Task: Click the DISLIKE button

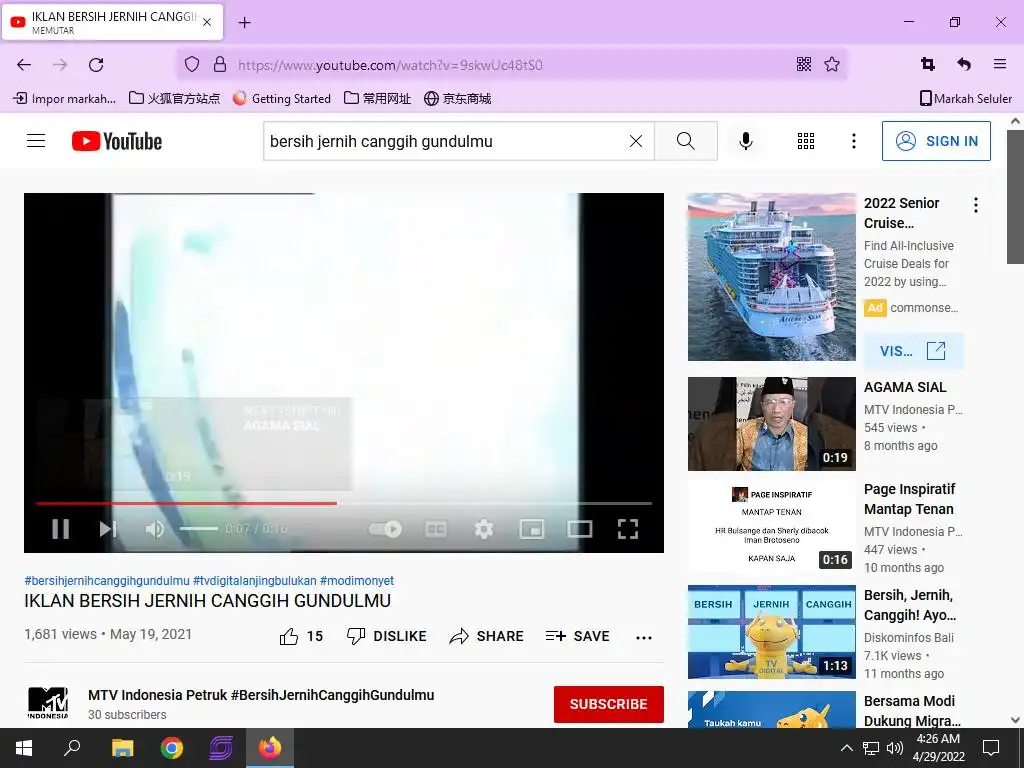Action: pos(387,636)
